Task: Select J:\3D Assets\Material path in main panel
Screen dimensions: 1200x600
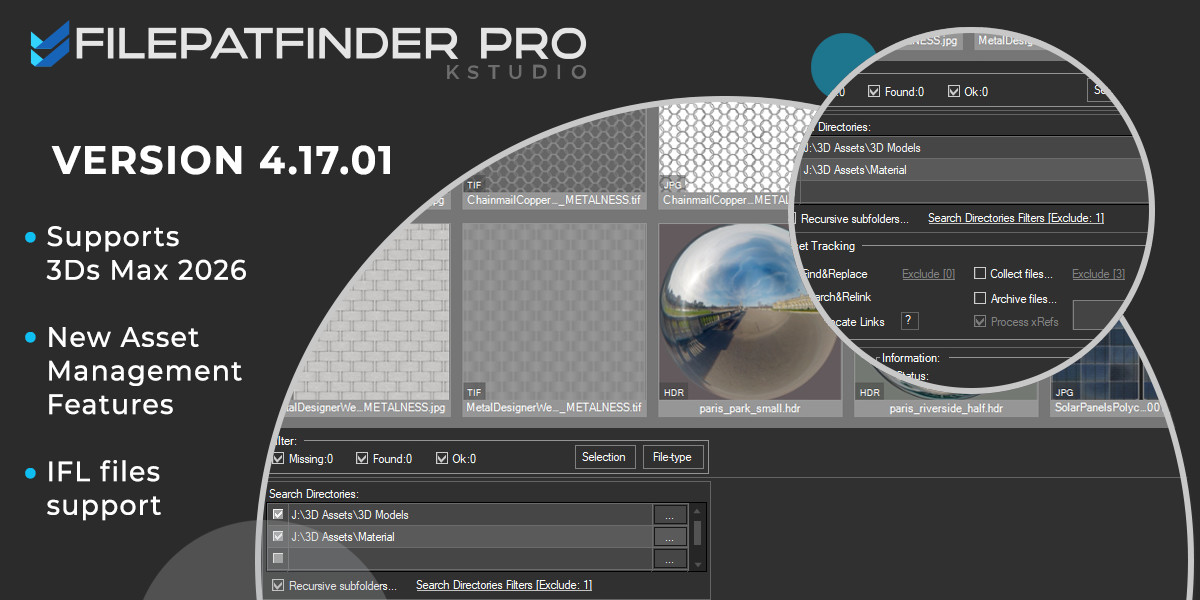Action: pos(469,536)
